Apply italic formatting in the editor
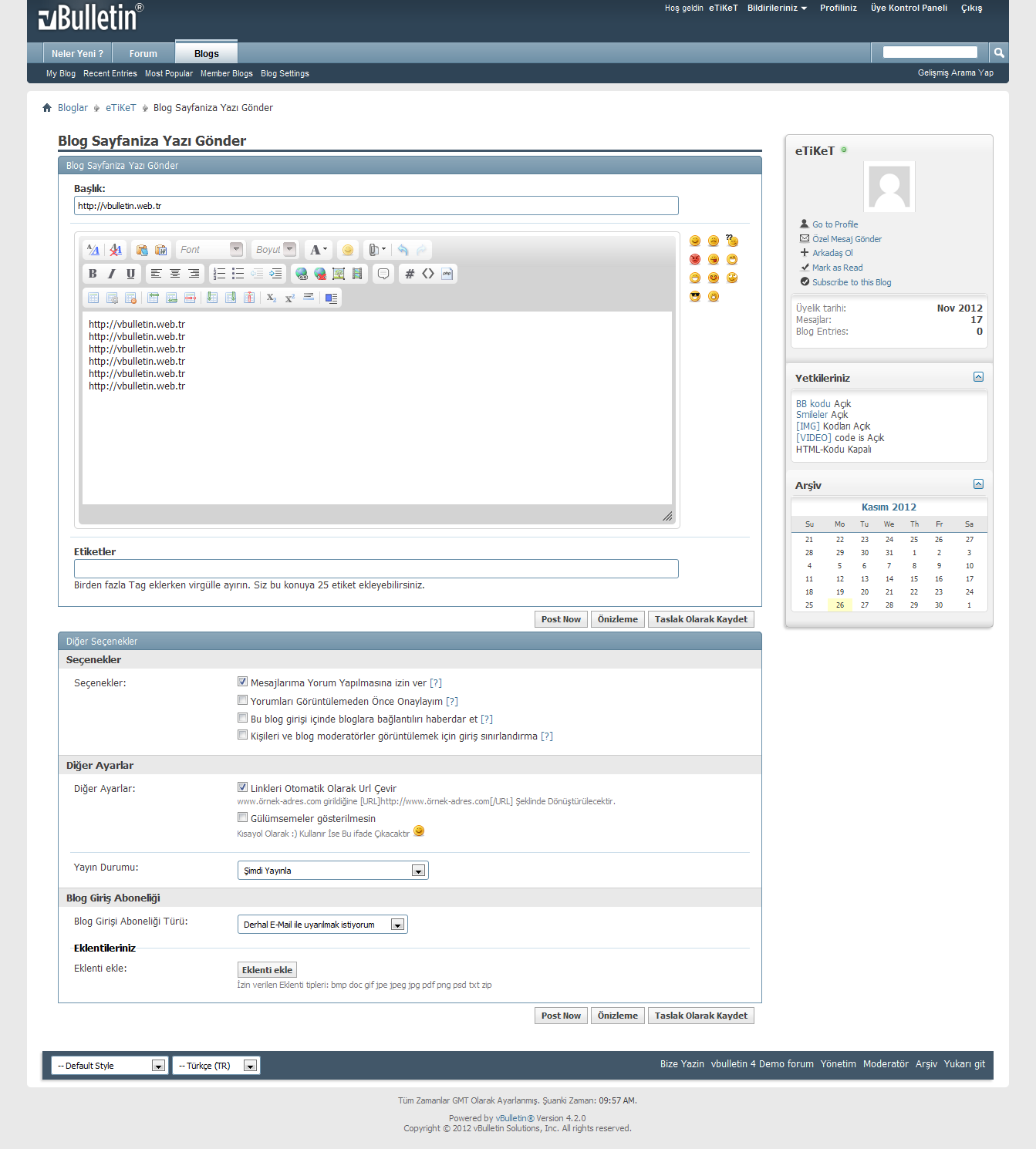Image resolution: width=1036 pixels, height=1149 pixels. point(112,274)
